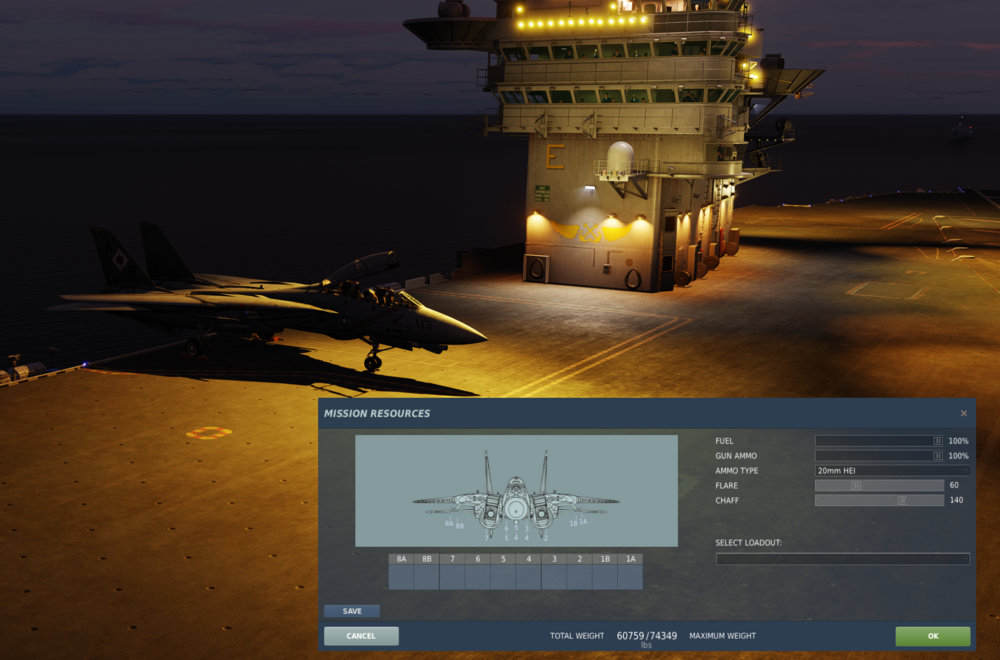Adjust the FLARE slider grip
This screenshot has height=660, width=1000.
click(856, 485)
